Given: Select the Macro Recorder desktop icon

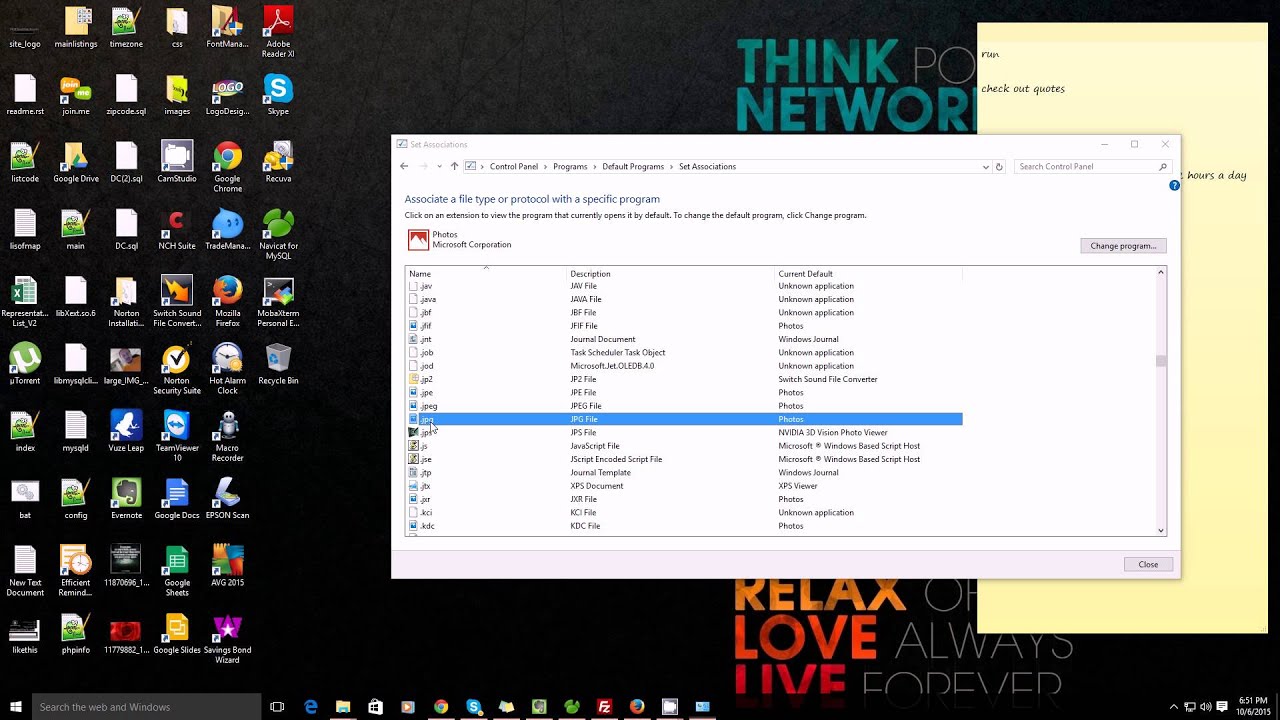Looking at the screenshot, I should [x=227, y=436].
